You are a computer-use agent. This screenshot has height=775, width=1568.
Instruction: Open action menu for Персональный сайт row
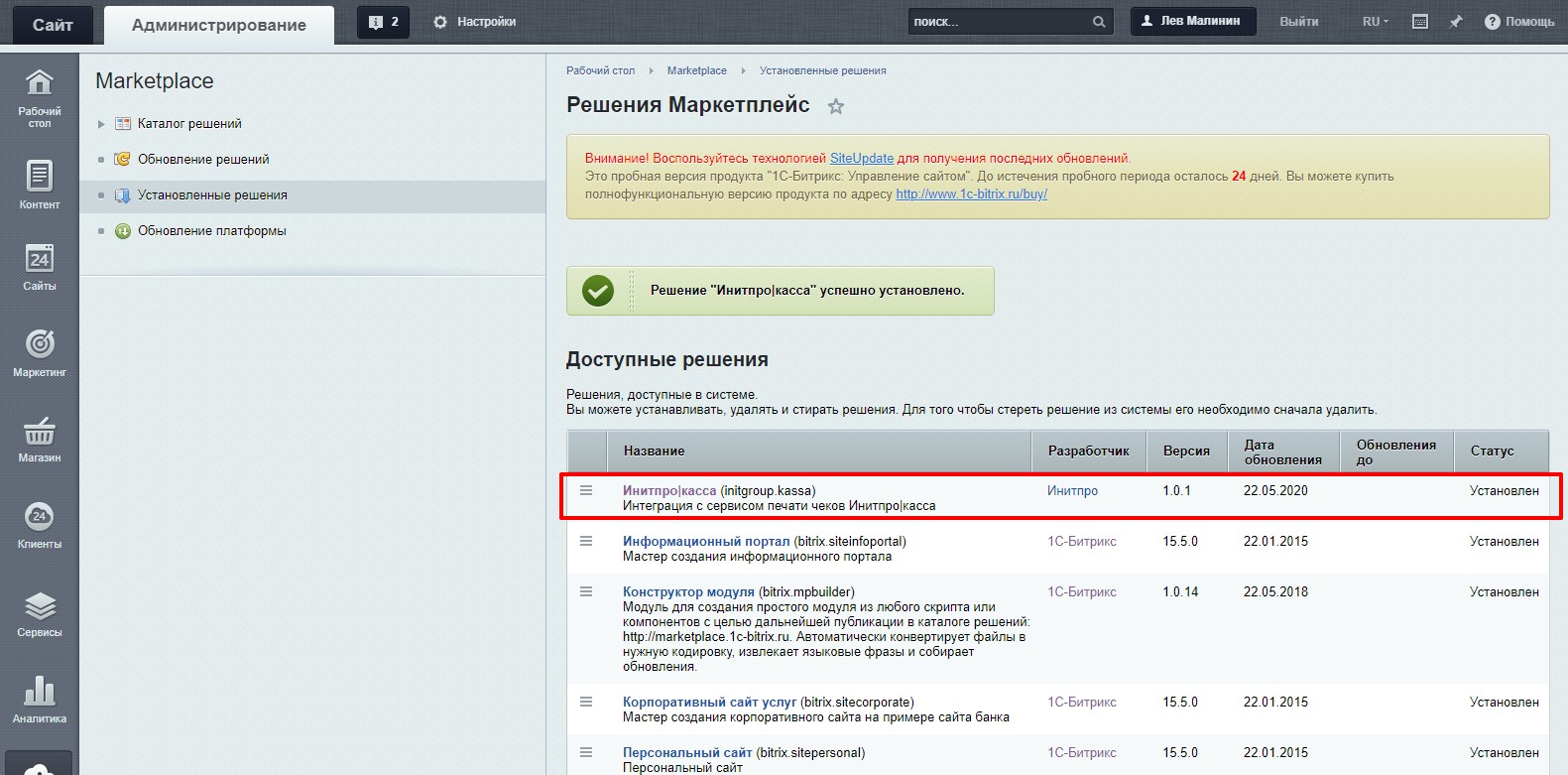(x=586, y=752)
